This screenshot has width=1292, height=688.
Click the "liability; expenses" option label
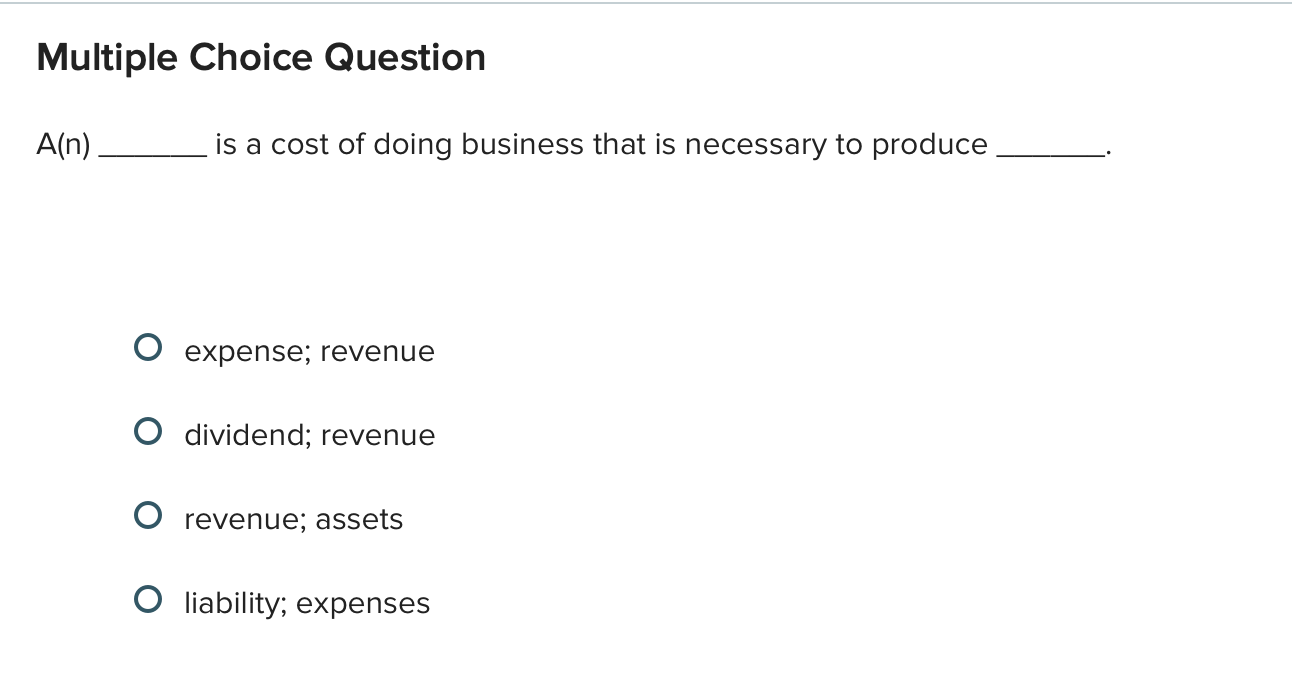tap(307, 602)
